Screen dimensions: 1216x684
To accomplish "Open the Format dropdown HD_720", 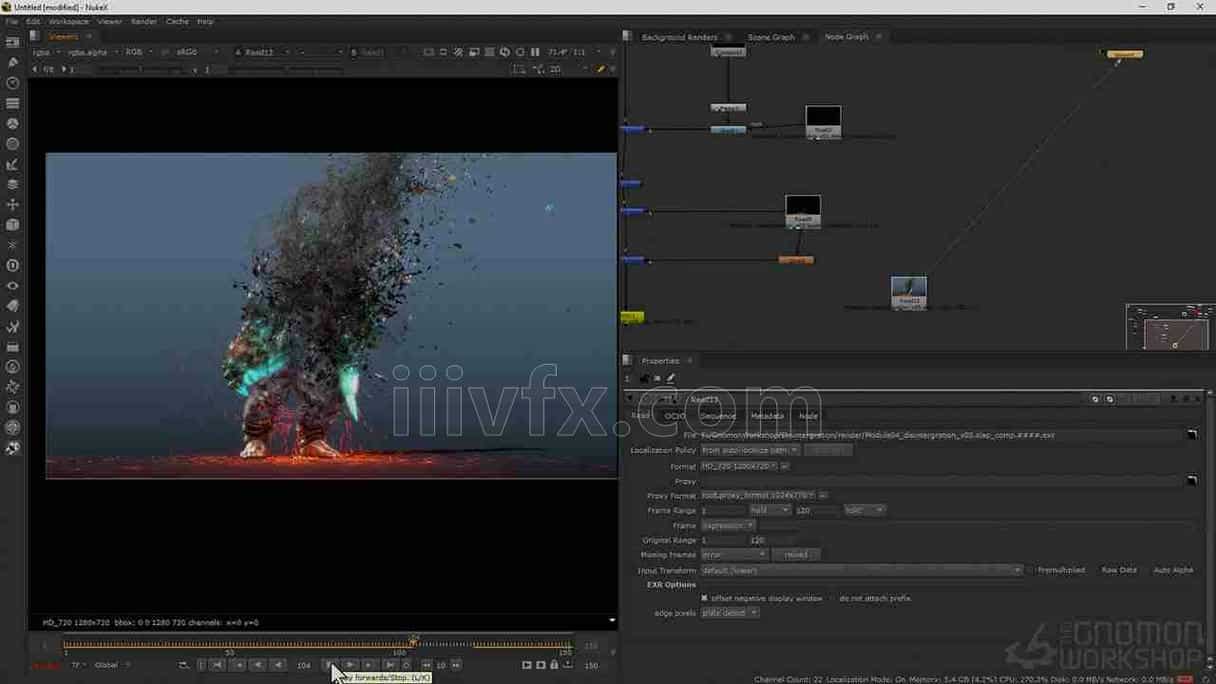I will pyautogui.click(x=739, y=466).
